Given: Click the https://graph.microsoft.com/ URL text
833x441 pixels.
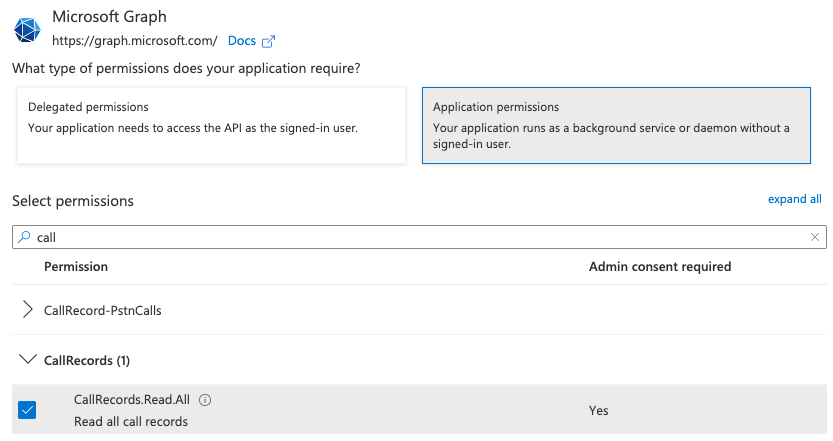Looking at the screenshot, I should tap(134, 41).
